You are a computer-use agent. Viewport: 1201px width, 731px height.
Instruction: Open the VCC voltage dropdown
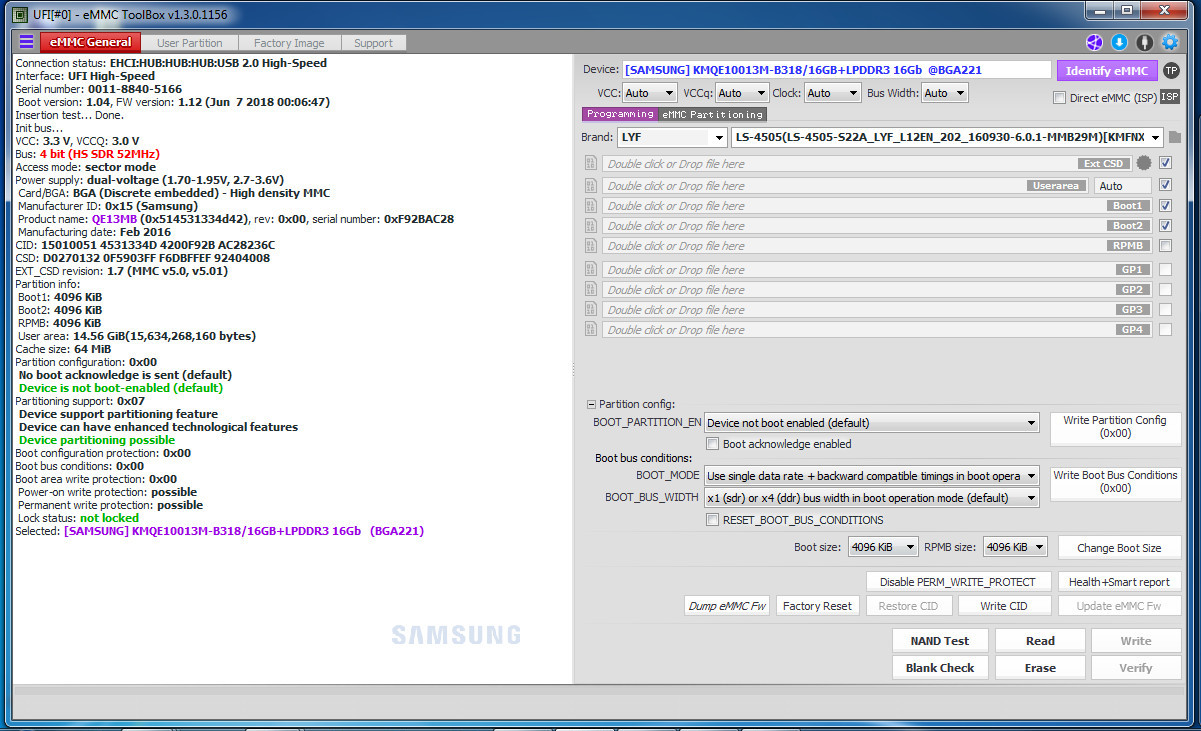(649, 93)
